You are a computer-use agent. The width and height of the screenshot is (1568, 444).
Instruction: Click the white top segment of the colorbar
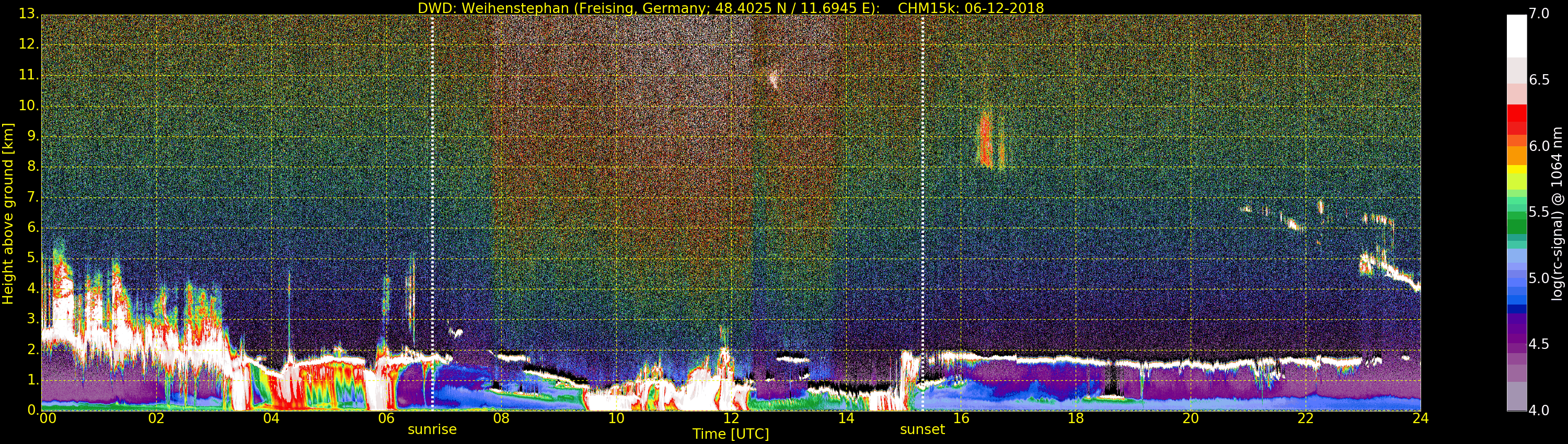[1516, 36]
